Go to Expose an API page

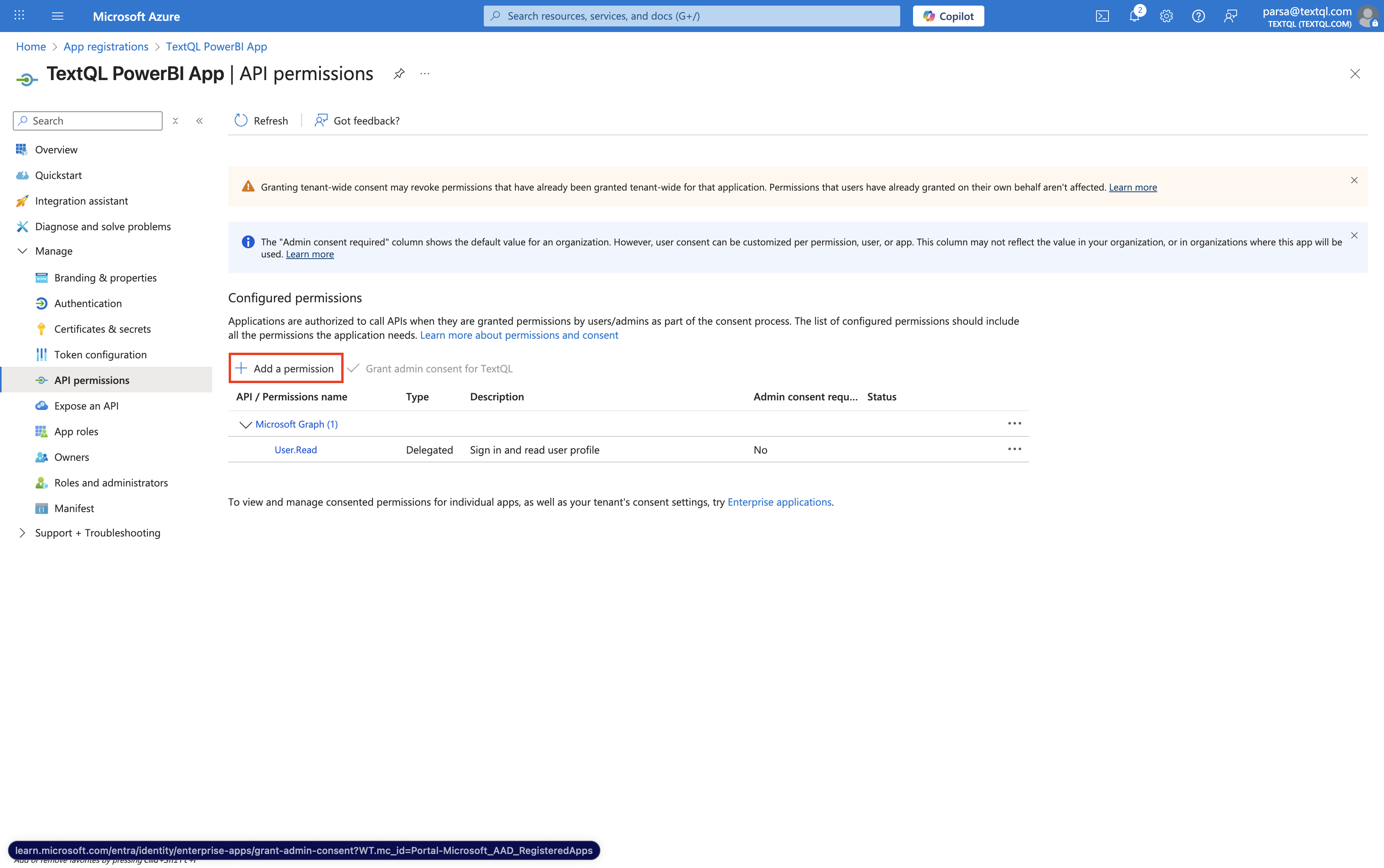(86, 406)
